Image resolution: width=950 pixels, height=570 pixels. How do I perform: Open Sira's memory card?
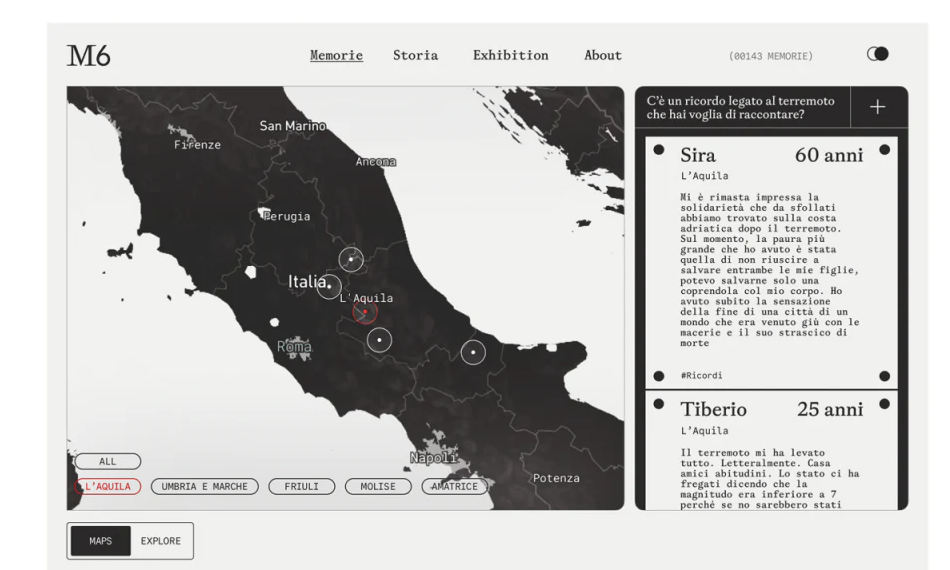point(771,262)
